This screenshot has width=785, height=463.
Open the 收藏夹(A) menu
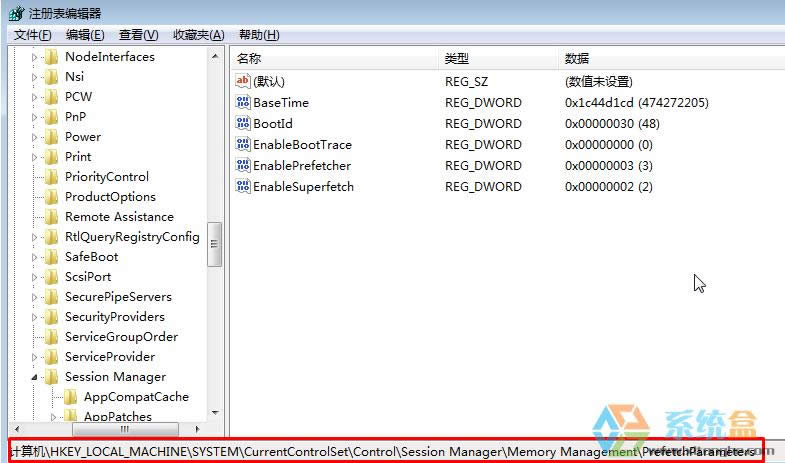[198, 35]
